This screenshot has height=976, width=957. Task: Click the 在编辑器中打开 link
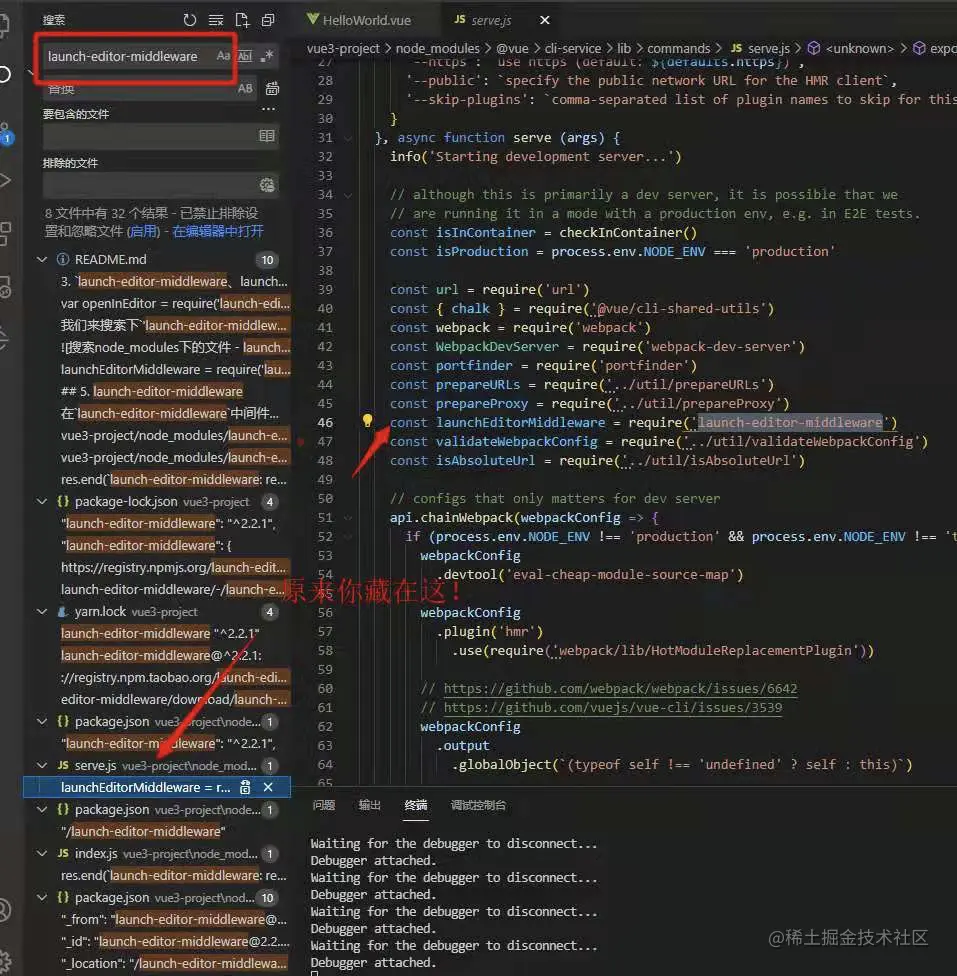tap(218, 232)
